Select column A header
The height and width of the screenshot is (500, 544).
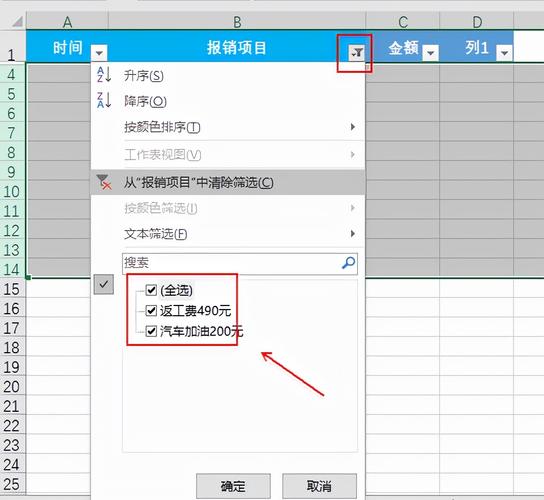pos(67,22)
